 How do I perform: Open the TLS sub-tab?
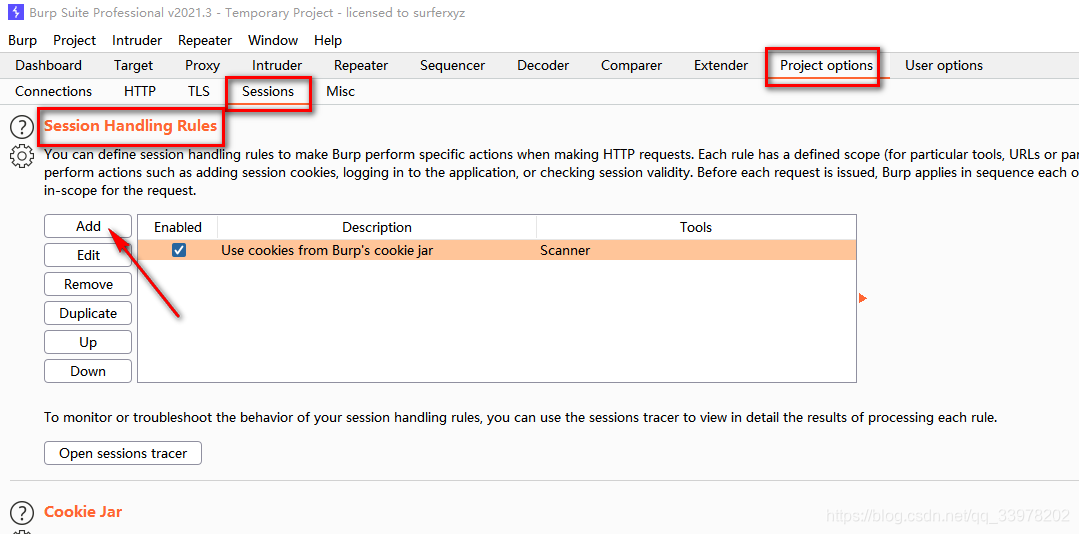point(198,92)
